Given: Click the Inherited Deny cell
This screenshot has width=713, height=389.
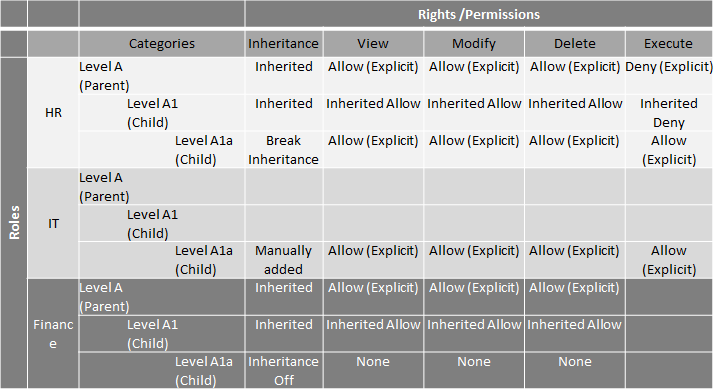Looking at the screenshot, I should [669, 113].
